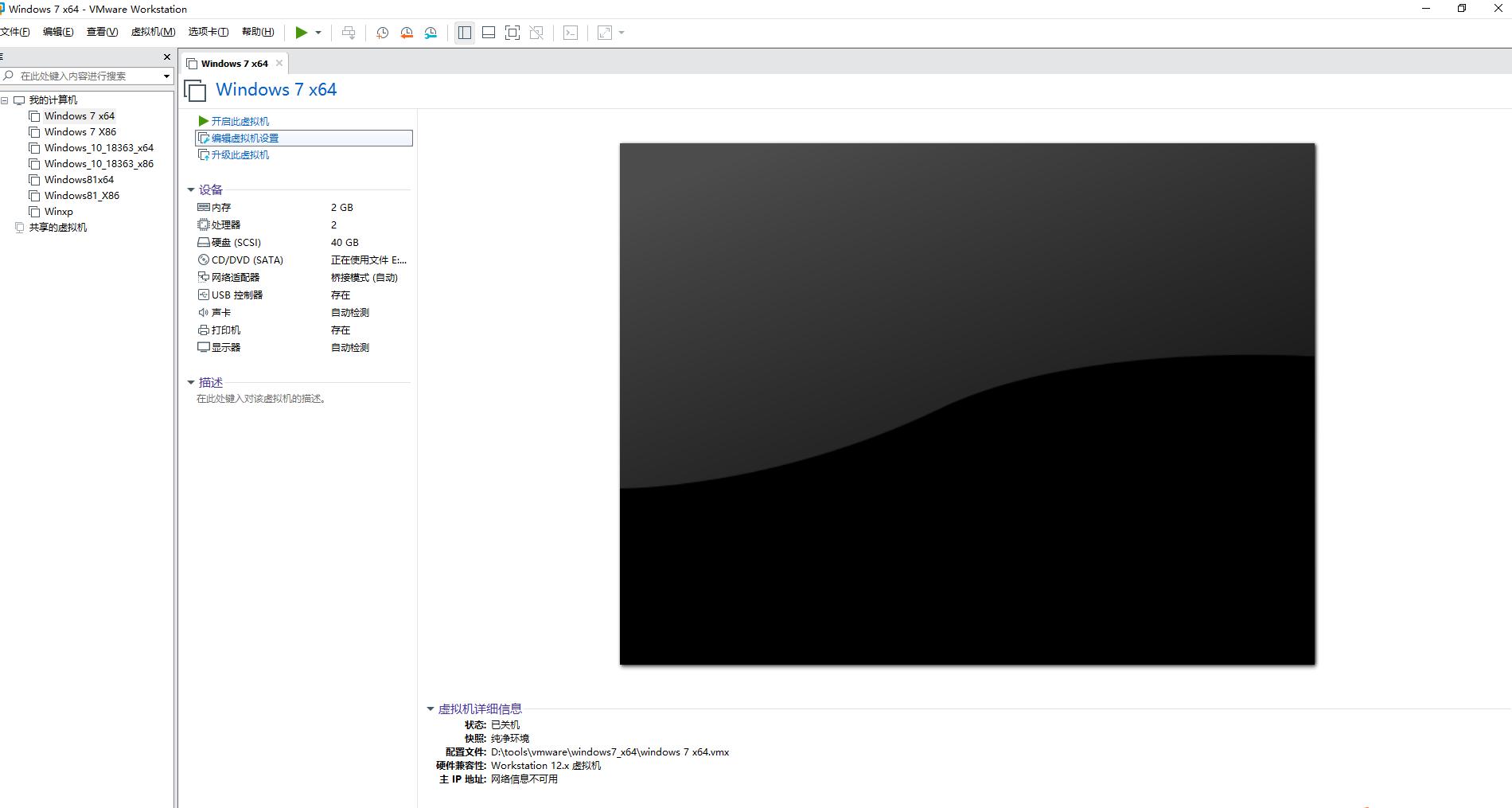This screenshot has height=808, width=1512.
Task: Collapse the 虚拟机详细信息 details section
Action: point(431,708)
